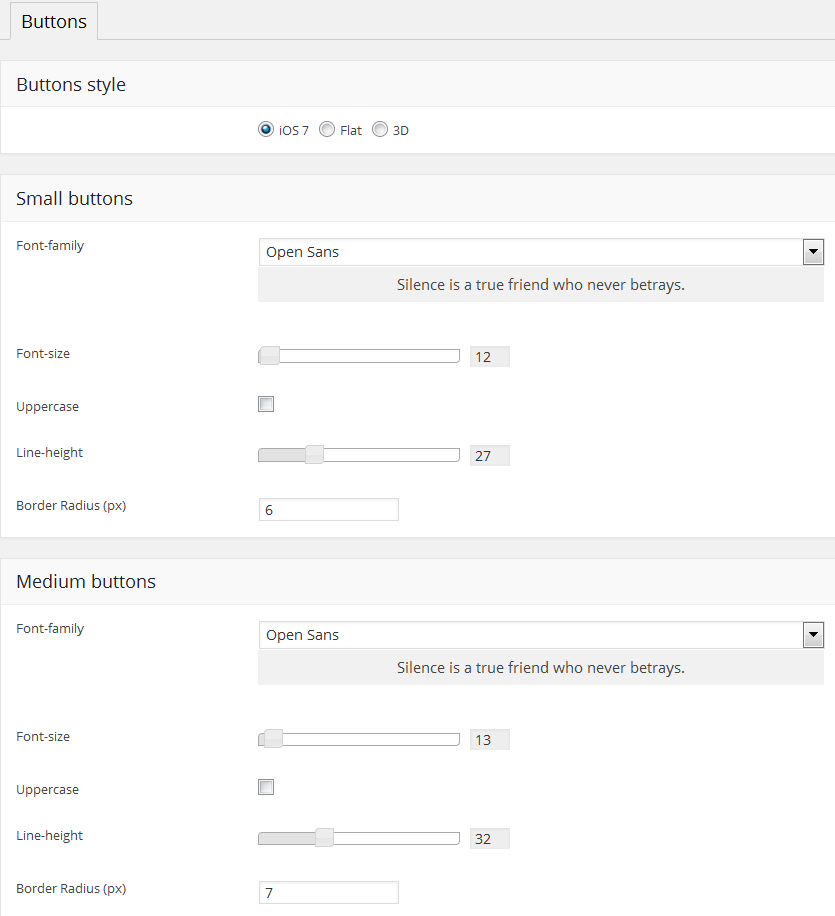Click Small buttons Border Radius field

tap(328, 510)
